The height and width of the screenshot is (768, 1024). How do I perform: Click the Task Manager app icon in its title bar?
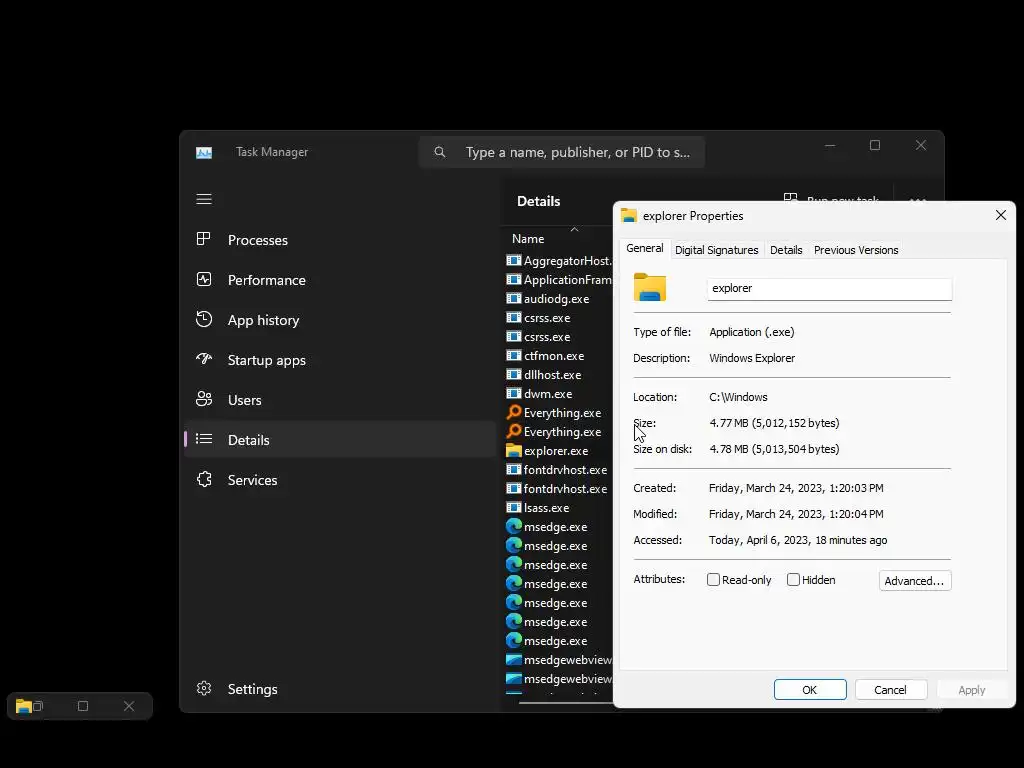pyautogui.click(x=204, y=152)
